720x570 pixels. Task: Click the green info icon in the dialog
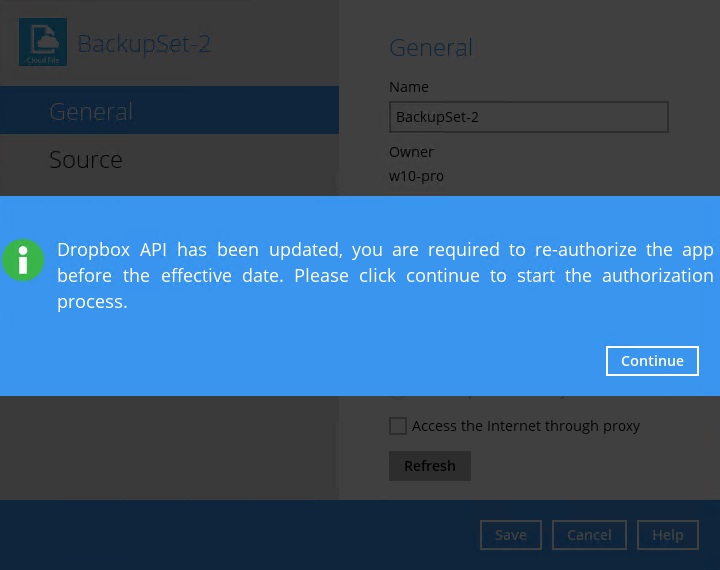tap(23, 260)
